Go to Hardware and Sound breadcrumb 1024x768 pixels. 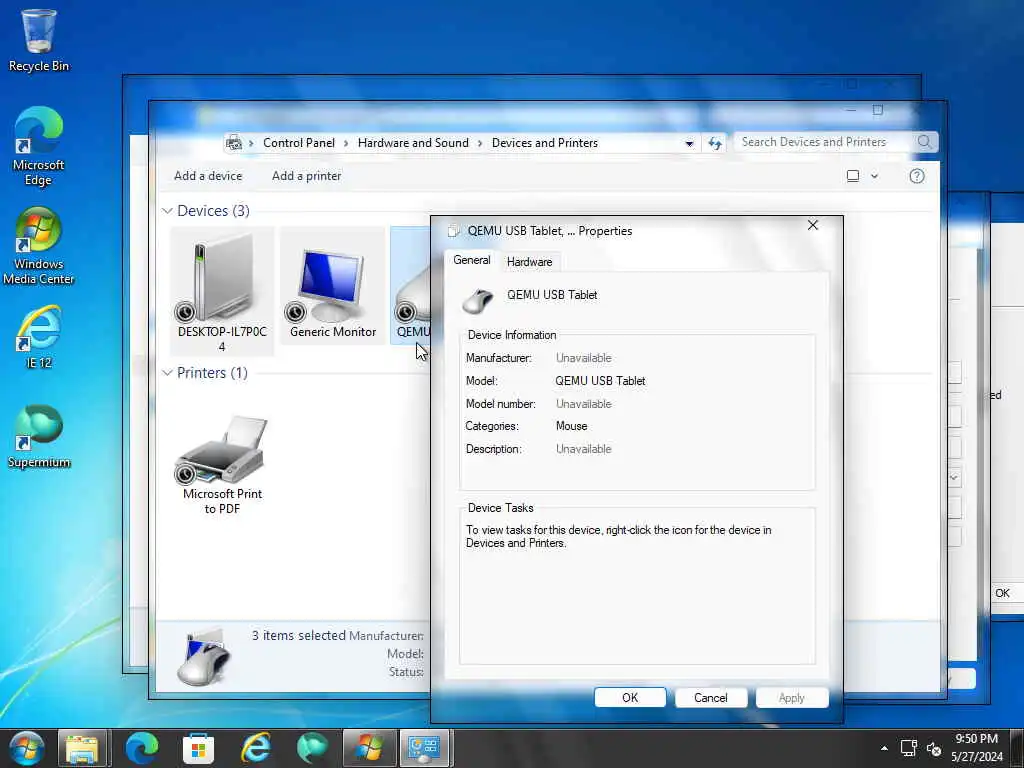(x=413, y=143)
